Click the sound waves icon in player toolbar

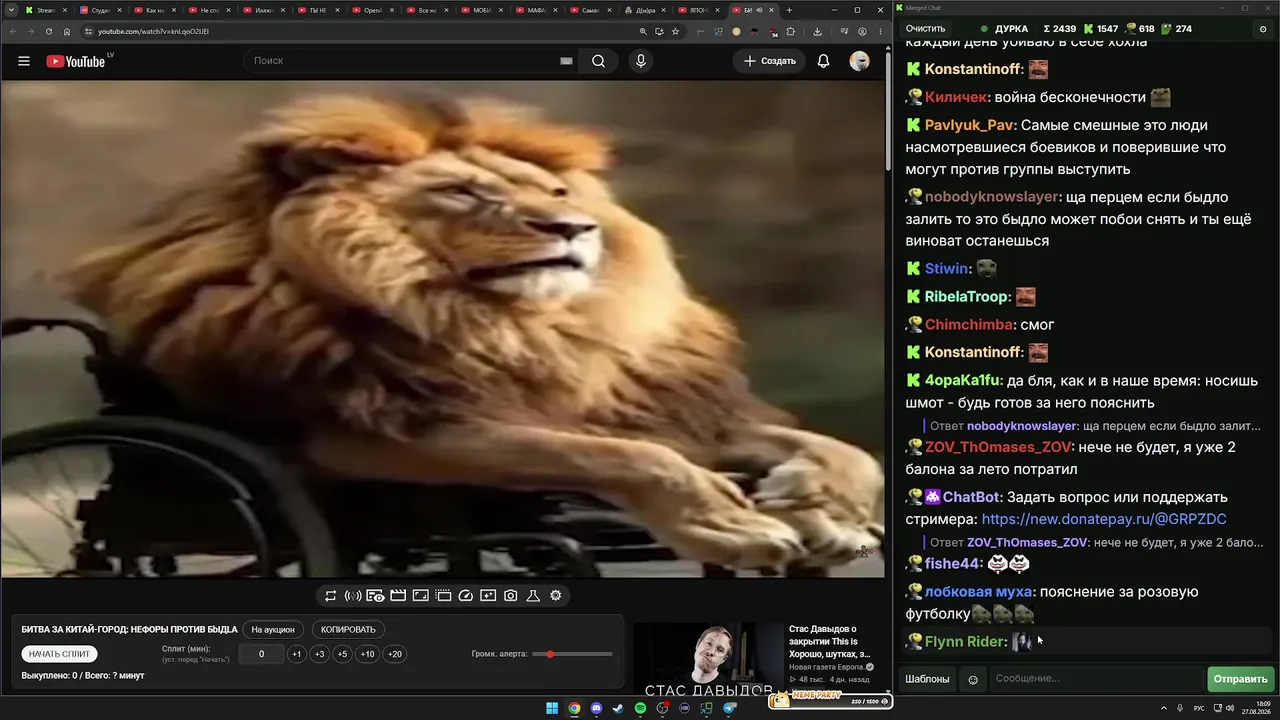[x=353, y=596]
